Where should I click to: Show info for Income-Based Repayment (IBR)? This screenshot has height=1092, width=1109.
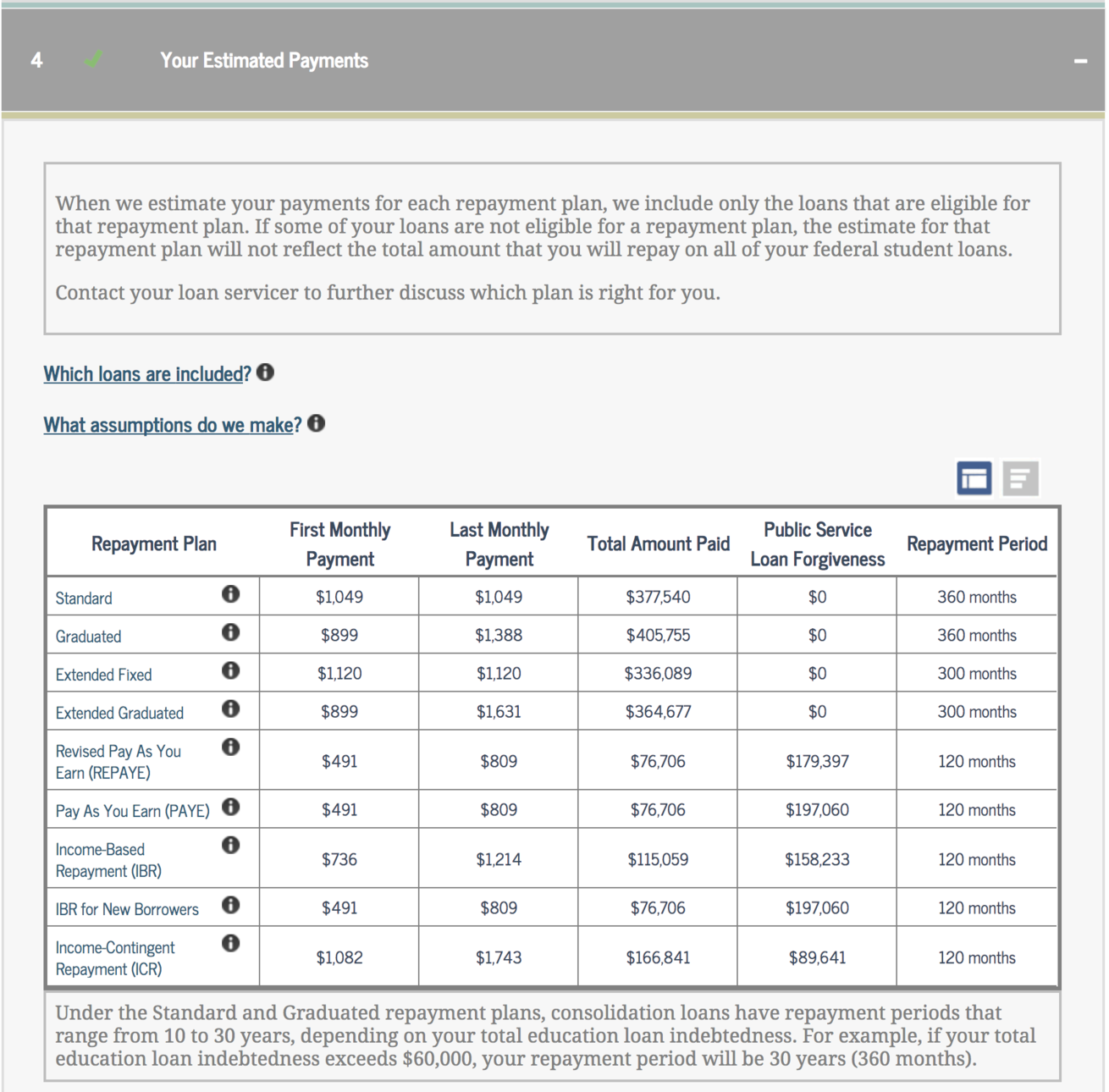pyautogui.click(x=230, y=845)
